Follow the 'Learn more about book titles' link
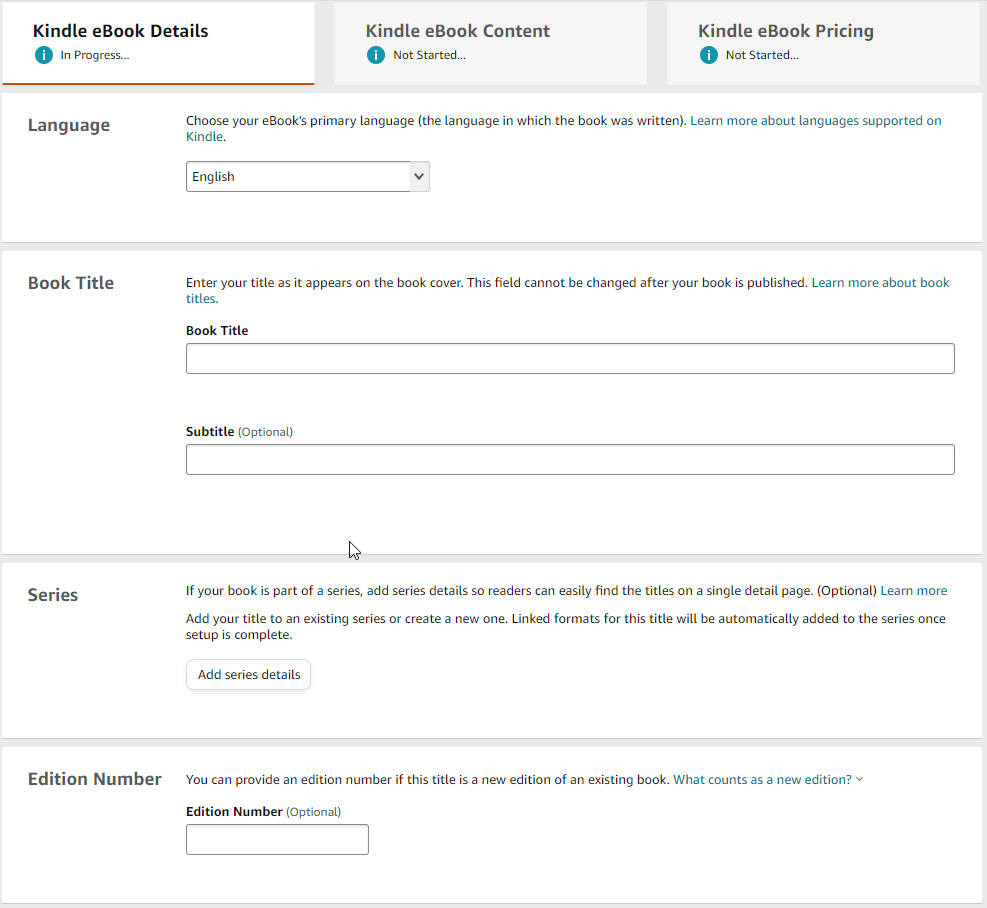Image resolution: width=987 pixels, height=908 pixels. tap(880, 283)
